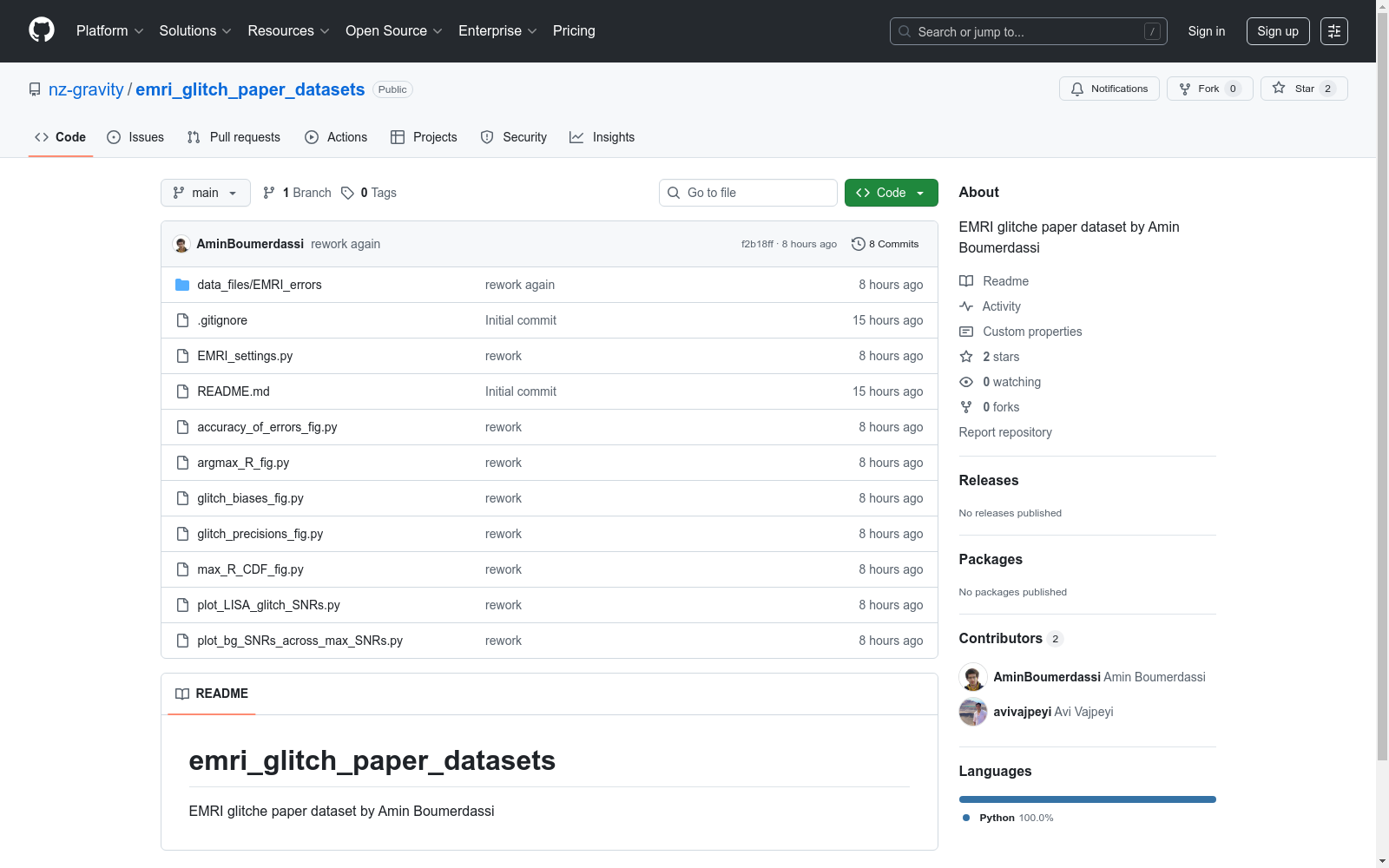Select the README tab above the readme
The image size is (1389, 868).
[x=212, y=694]
